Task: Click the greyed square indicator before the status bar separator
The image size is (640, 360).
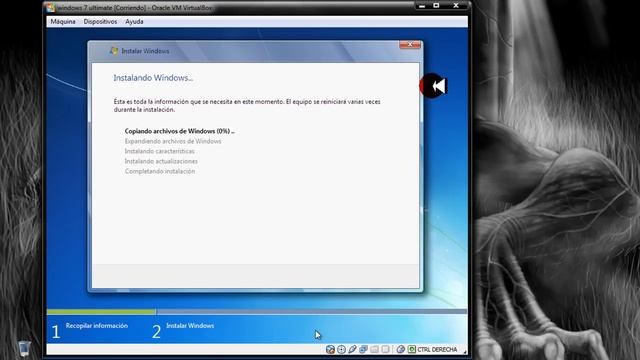Action: tap(385, 349)
